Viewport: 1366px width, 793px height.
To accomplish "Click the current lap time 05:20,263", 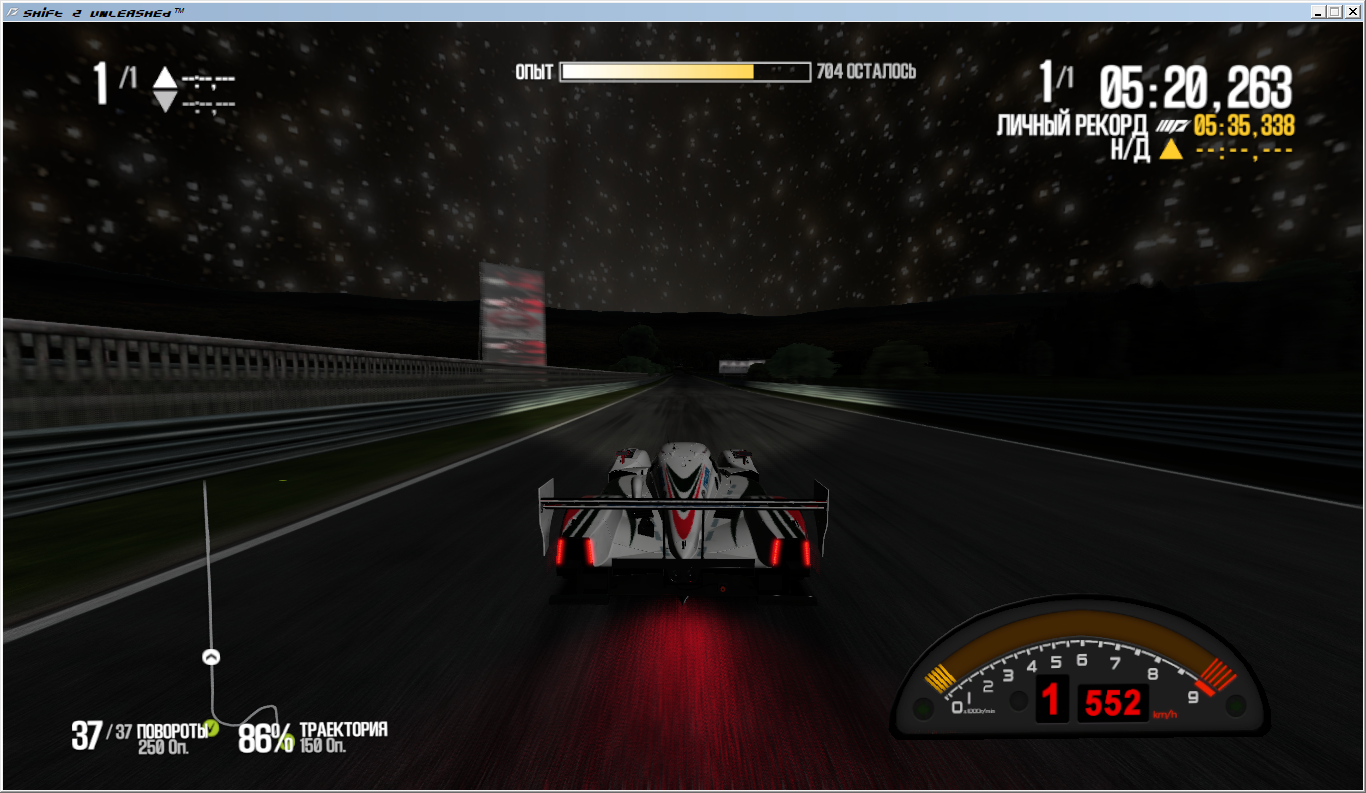I will [1196, 88].
